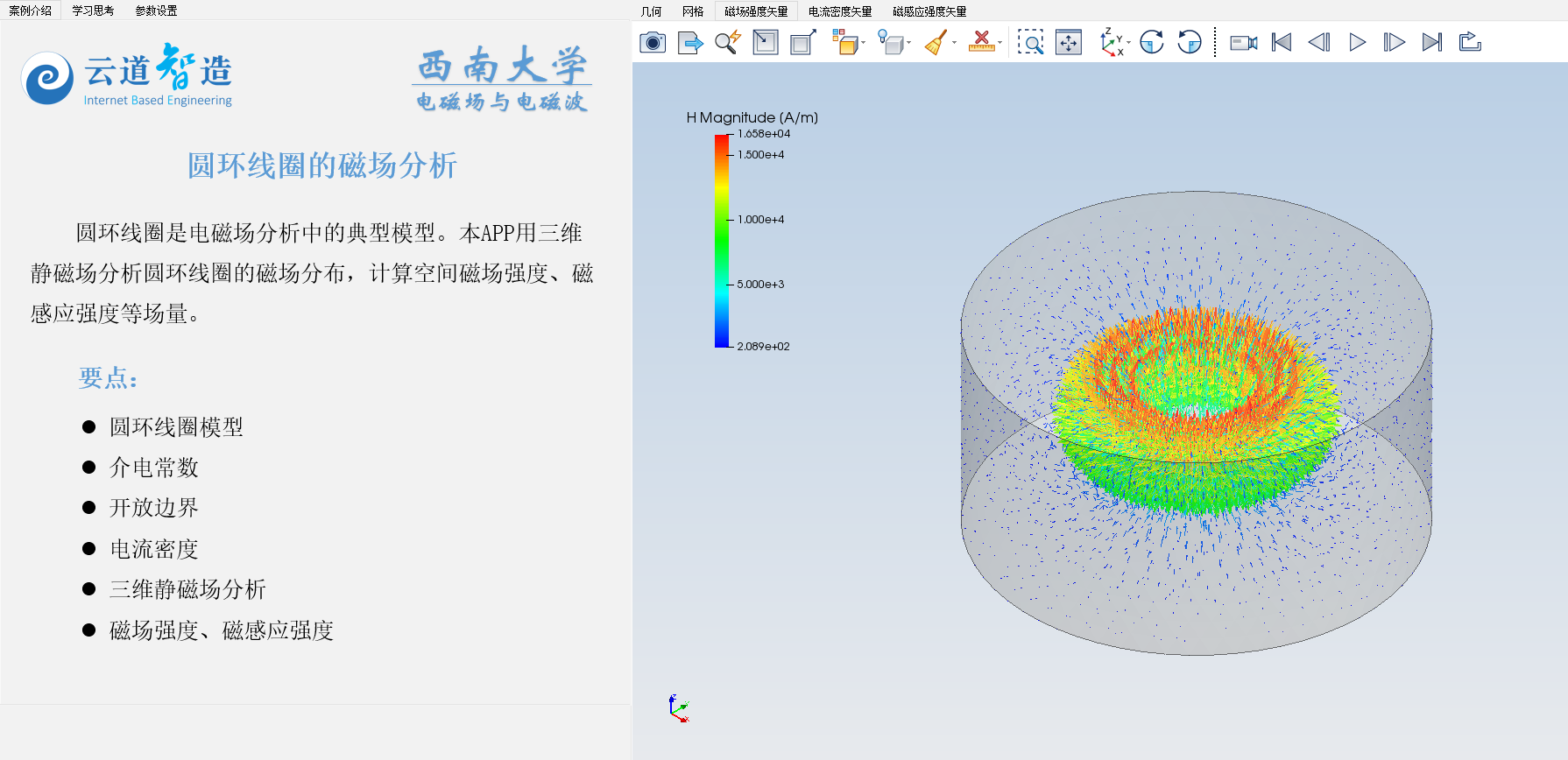
Task: Jump to first animation frame
Action: coord(1282,42)
